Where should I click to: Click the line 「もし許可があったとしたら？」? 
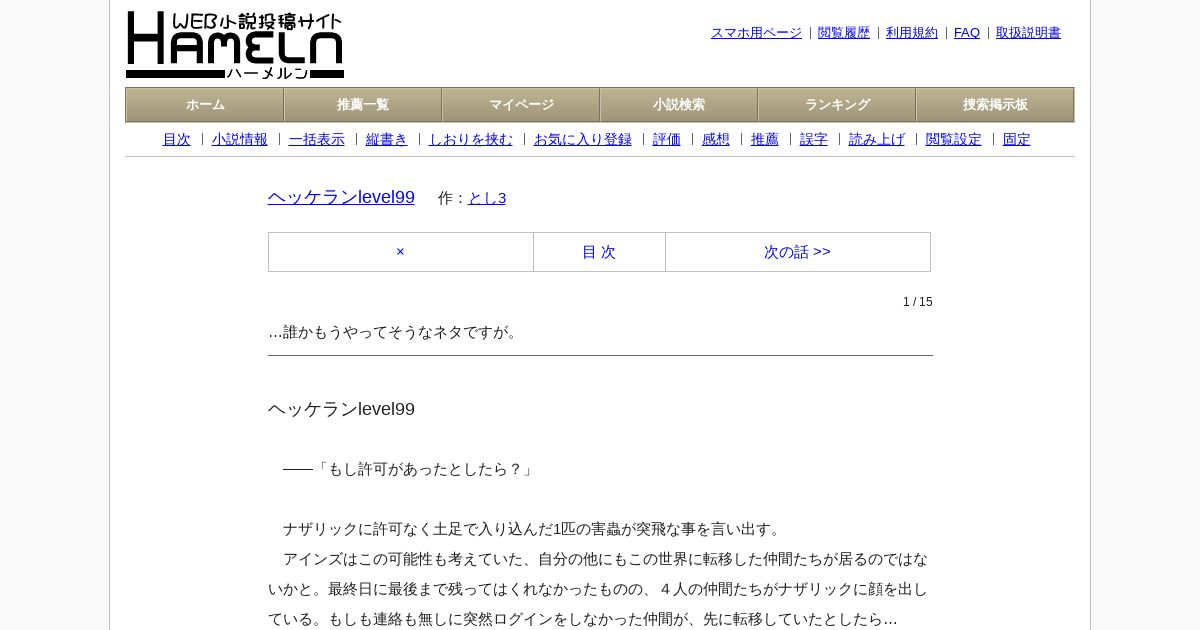(x=410, y=469)
